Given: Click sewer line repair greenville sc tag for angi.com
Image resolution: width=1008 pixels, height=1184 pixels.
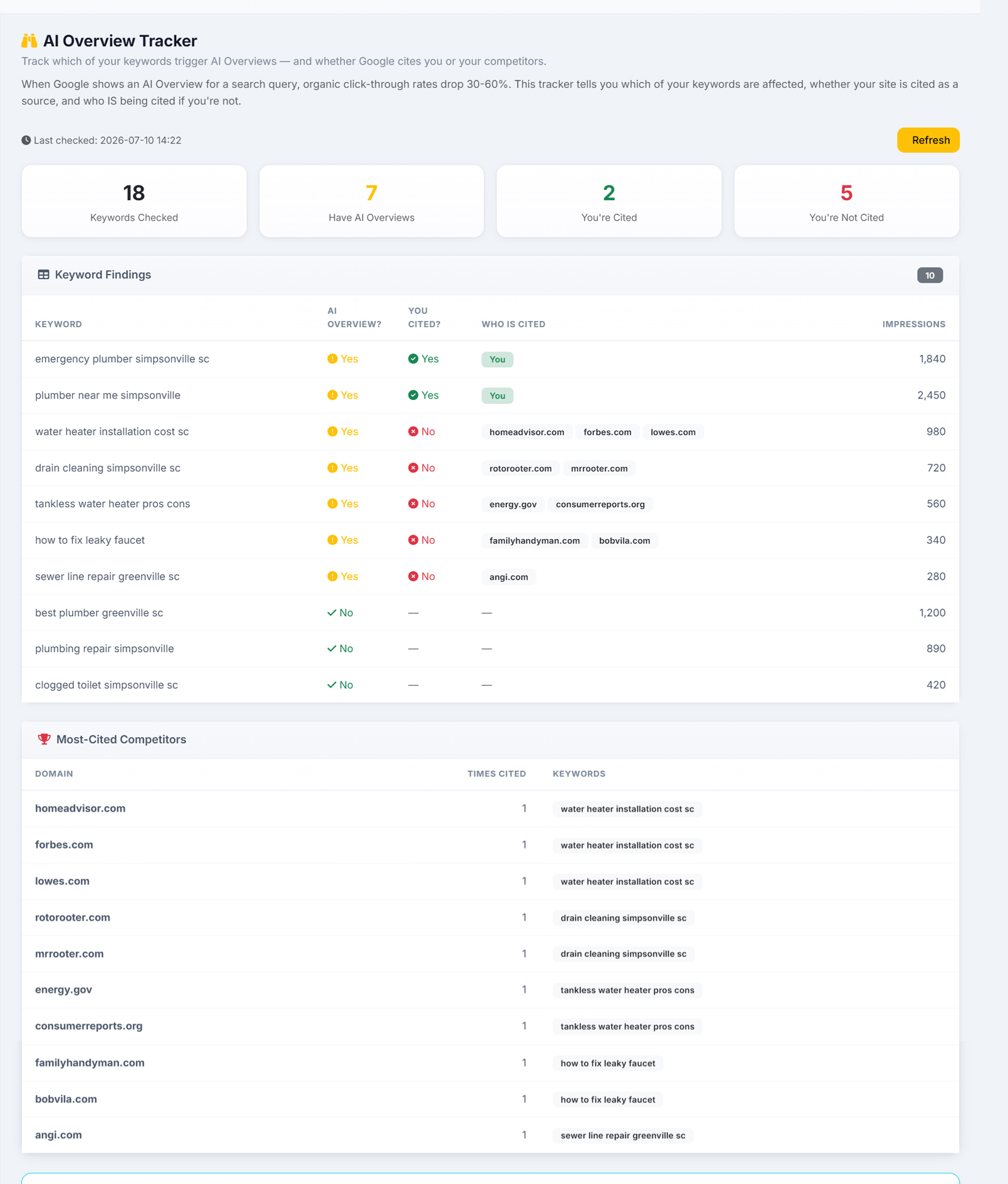Looking at the screenshot, I should (x=622, y=1135).
